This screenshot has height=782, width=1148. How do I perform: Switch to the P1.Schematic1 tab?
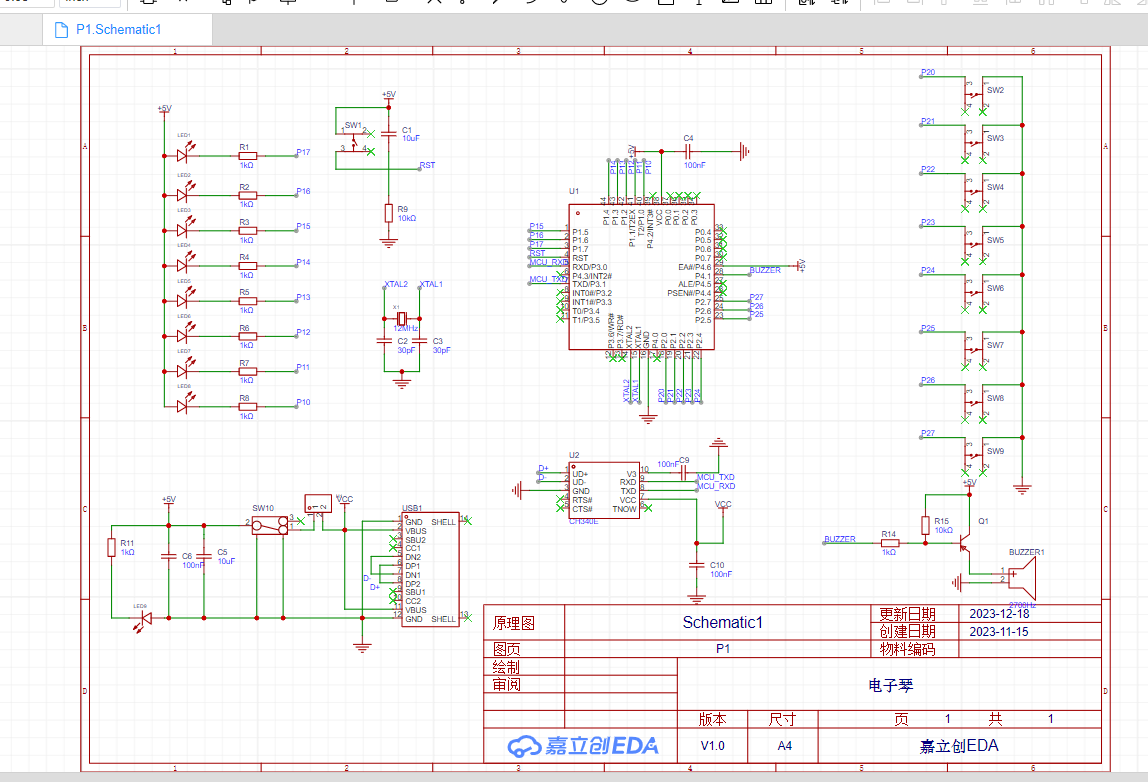(x=127, y=30)
